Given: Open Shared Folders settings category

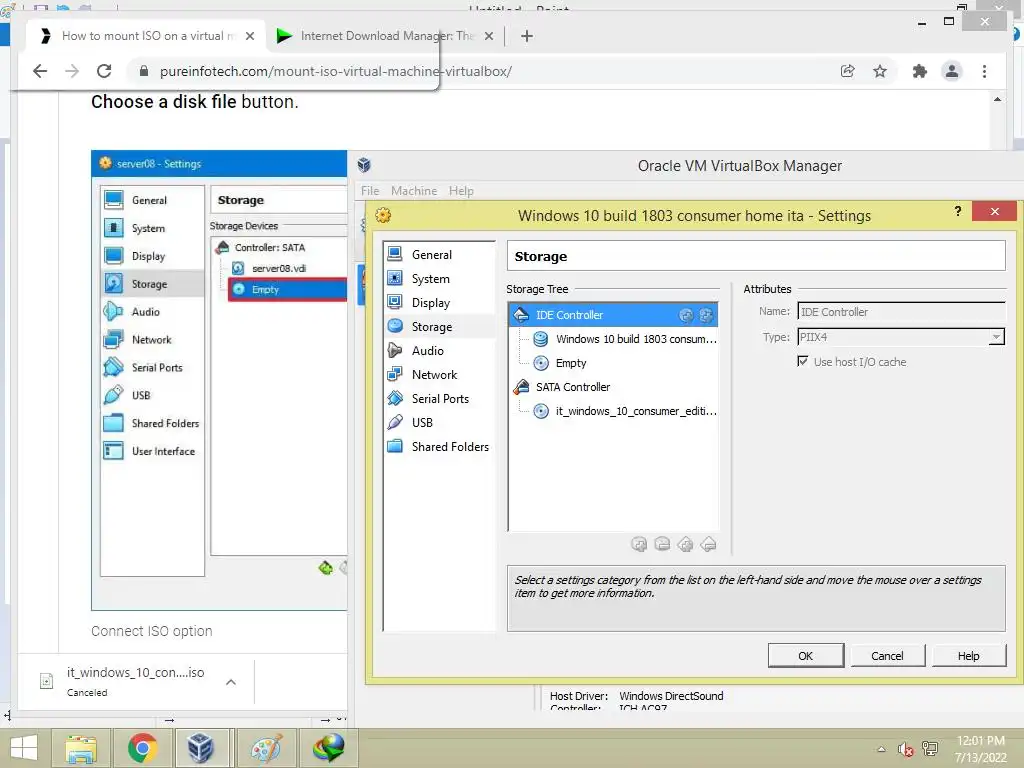Looking at the screenshot, I should [x=449, y=447].
